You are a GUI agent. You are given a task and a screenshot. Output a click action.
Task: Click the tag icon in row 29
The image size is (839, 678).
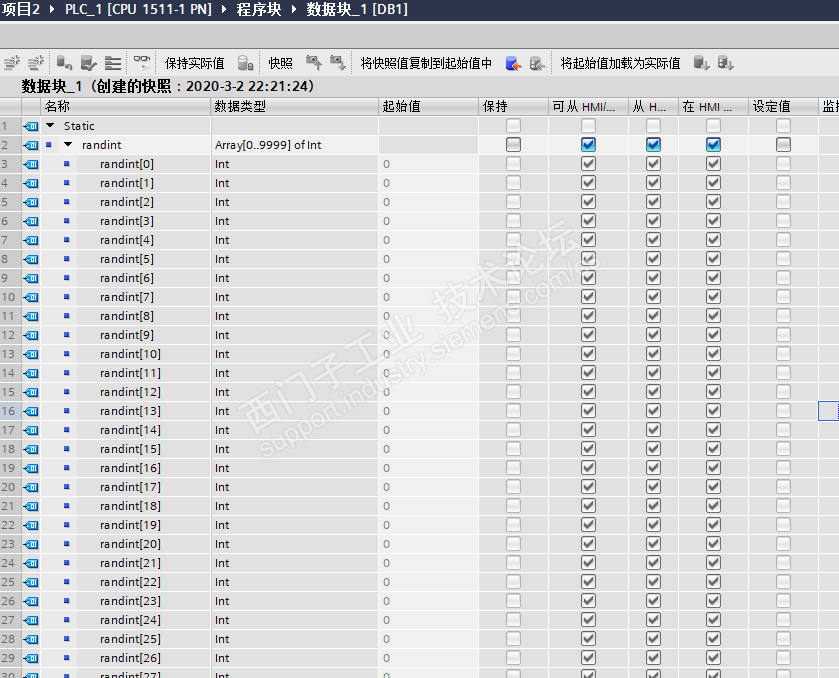(x=31, y=658)
